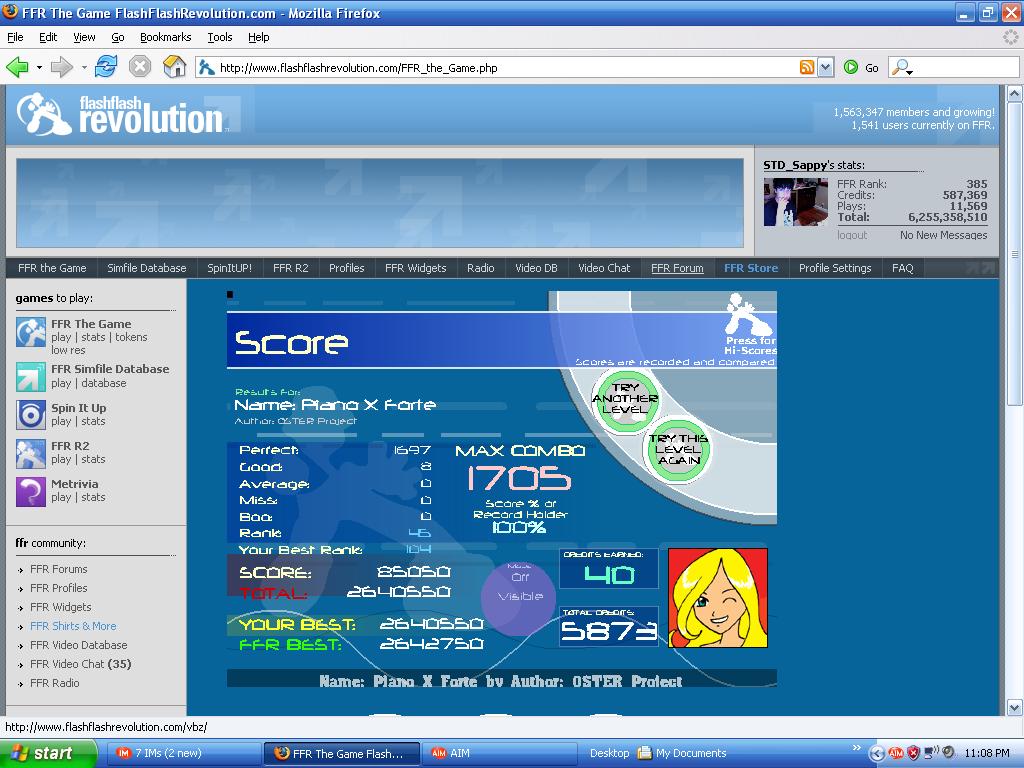Reload the page with the refresh icon
1024x768 pixels.
pyautogui.click(x=106, y=67)
